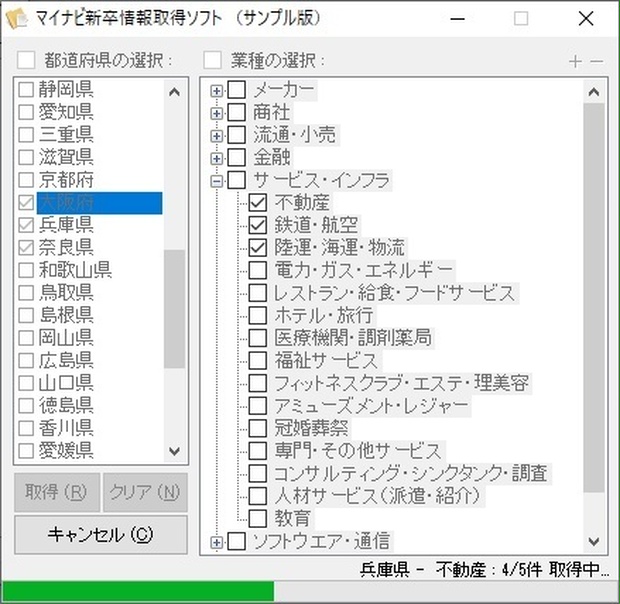Viewport: 620px width, 604px height.
Task: Toggle the 業種の選択 select-all checkbox
Action: (x=212, y=60)
